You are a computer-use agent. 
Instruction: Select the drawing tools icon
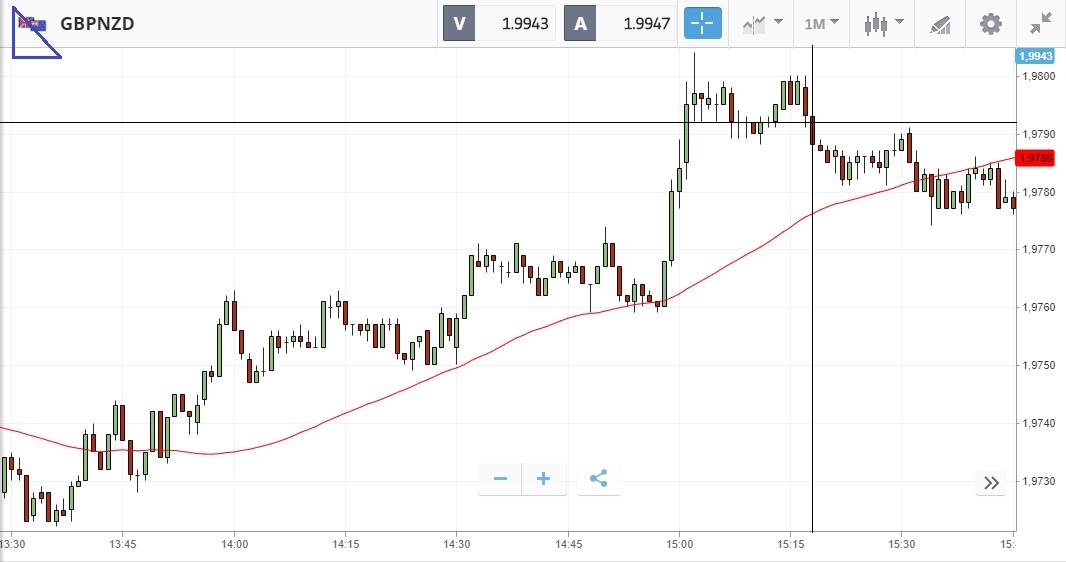pyautogui.click(x=940, y=23)
